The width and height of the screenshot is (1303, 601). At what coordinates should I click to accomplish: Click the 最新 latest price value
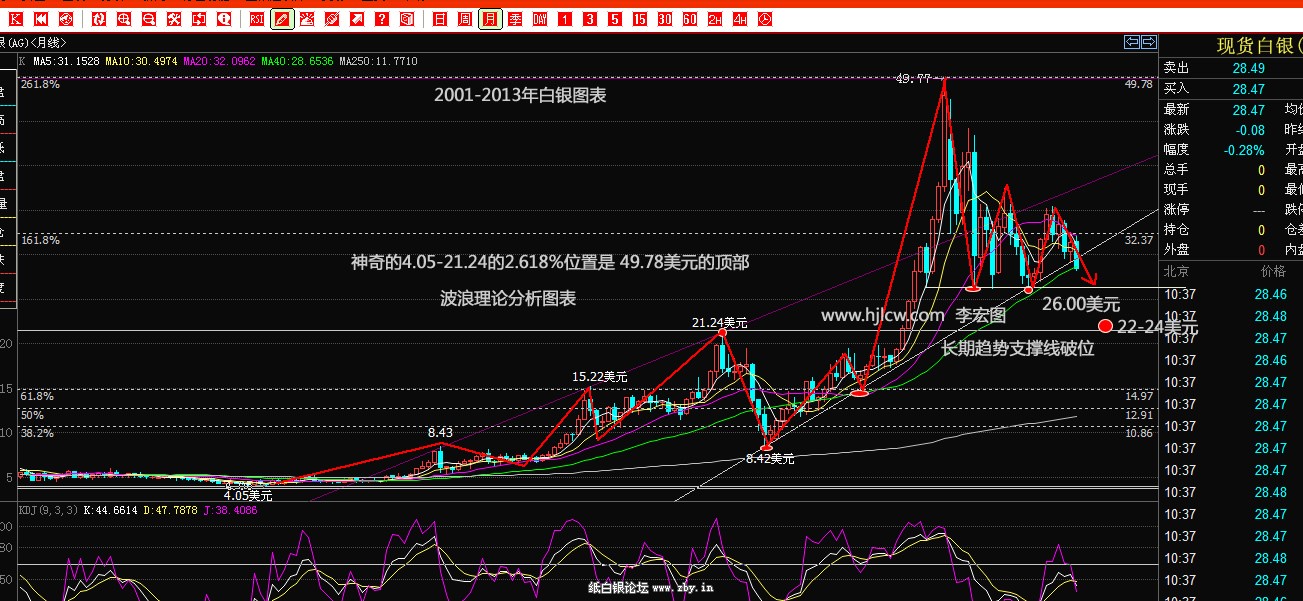pyautogui.click(x=1249, y=110)
